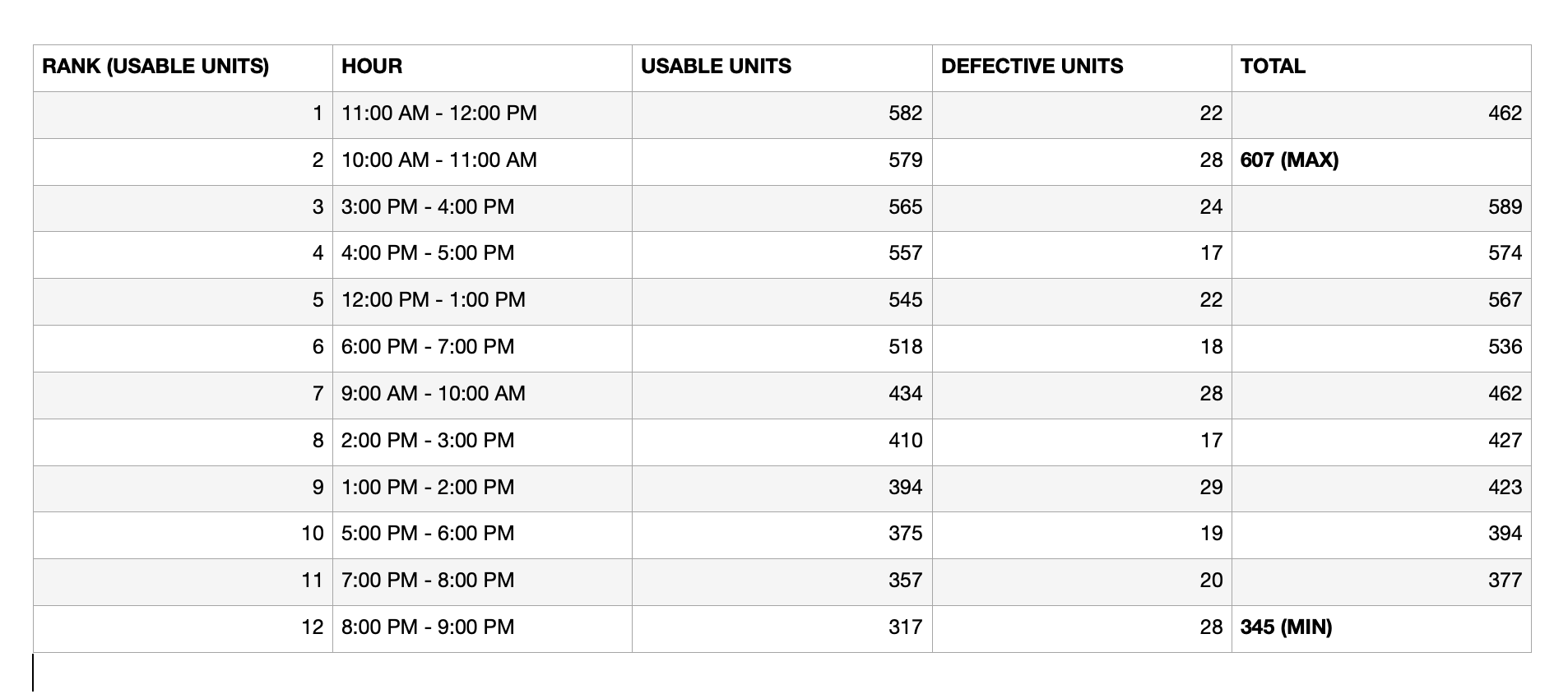Select defective units value 29

point(1211,488)
